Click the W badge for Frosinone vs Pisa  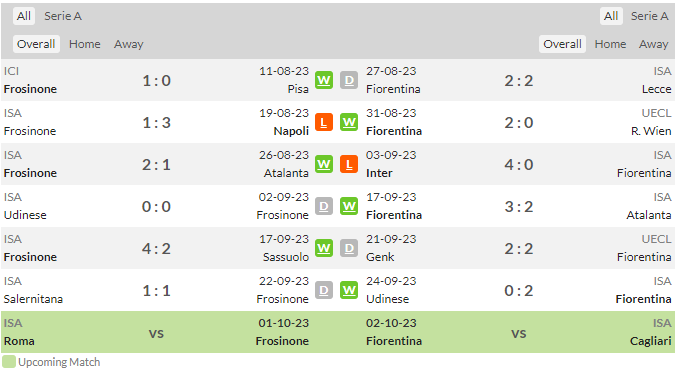click(324, 80)
